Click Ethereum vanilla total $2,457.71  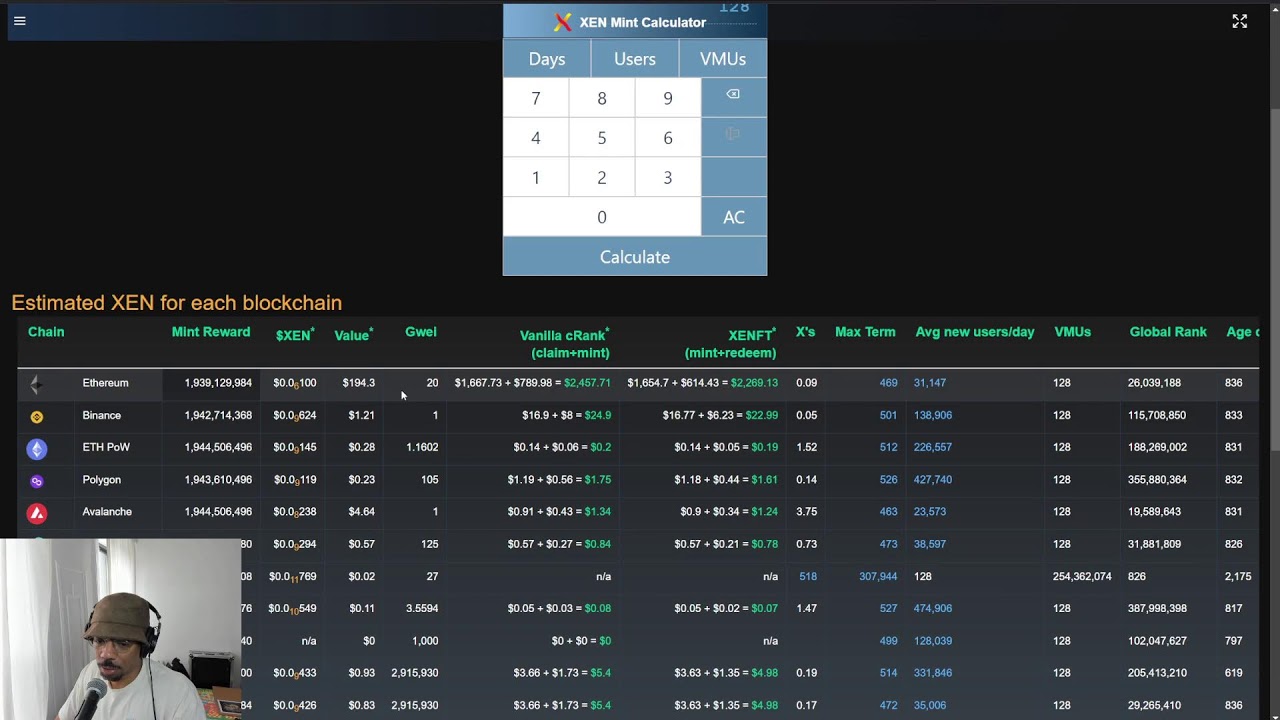coord(587,383)
